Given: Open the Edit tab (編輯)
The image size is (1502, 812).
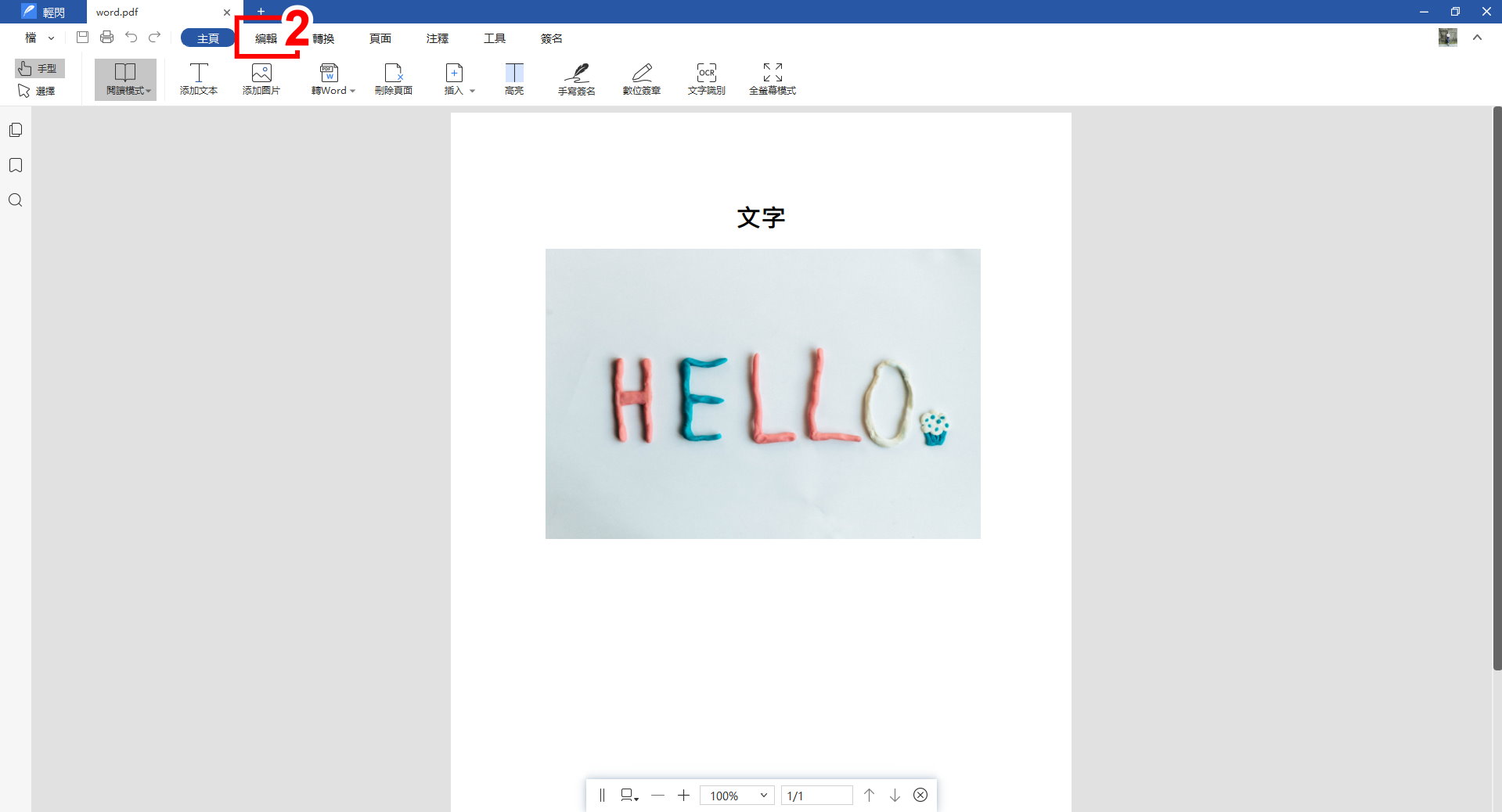Looking at the screenshot, I should (266, 38).
